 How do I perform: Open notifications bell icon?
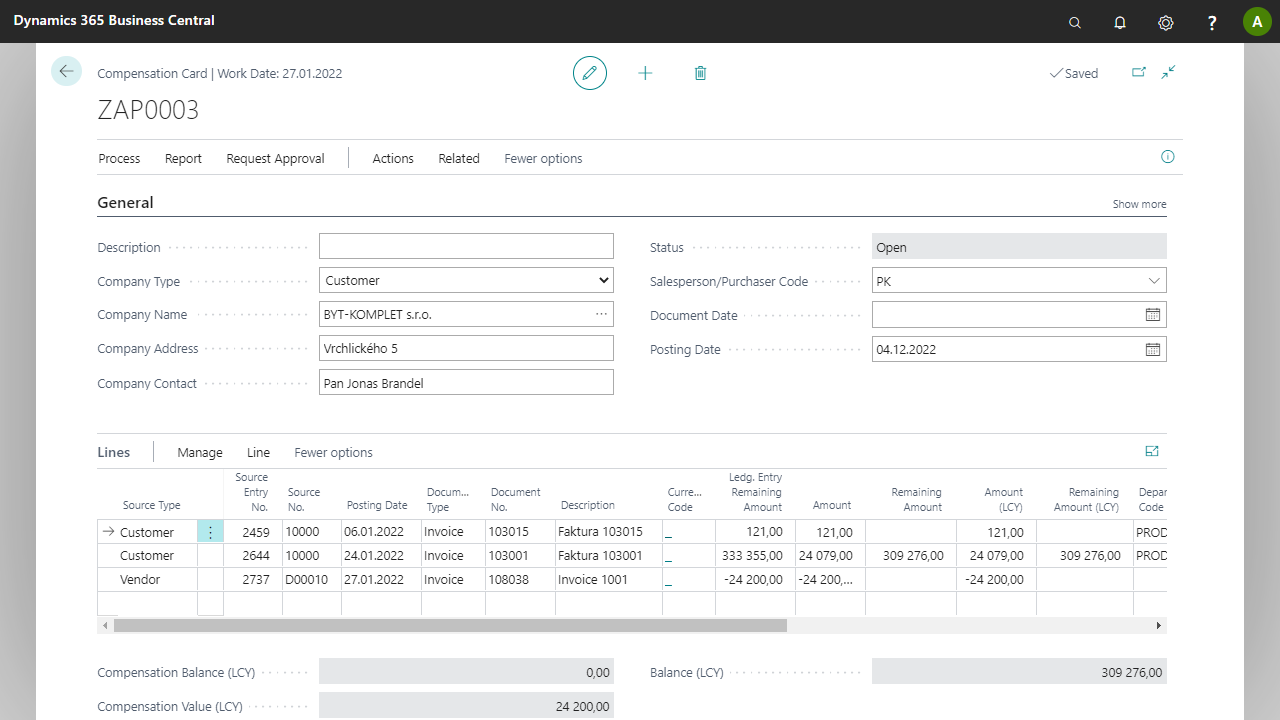[x=1120, y=22]
